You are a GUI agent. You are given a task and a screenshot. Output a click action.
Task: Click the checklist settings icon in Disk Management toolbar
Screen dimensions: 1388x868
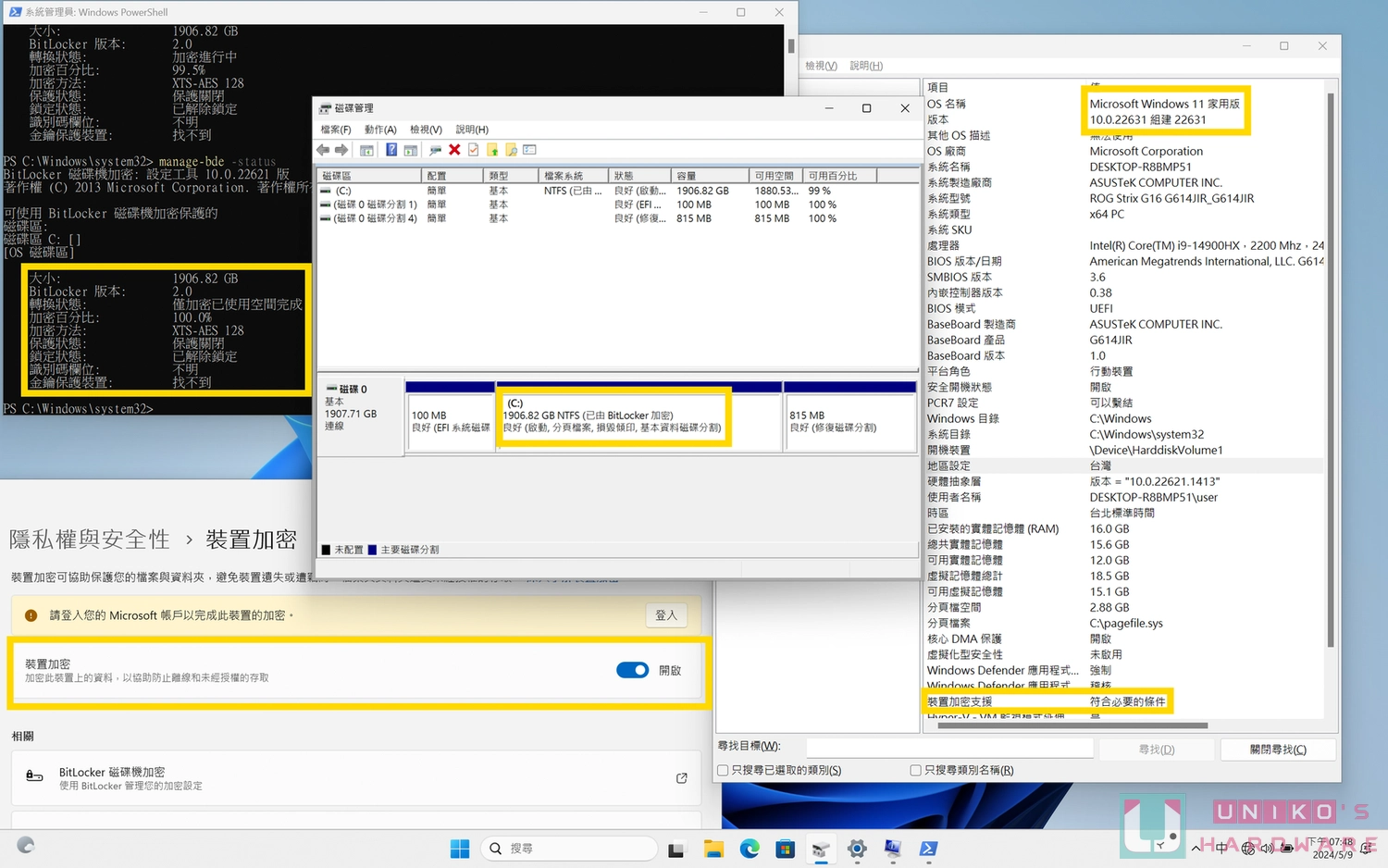529,150
